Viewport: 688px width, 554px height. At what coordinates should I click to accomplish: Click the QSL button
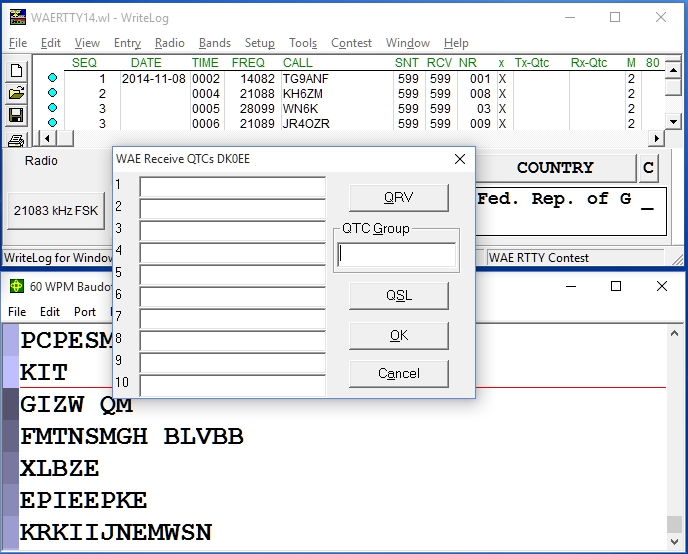(x=399, y=296)
